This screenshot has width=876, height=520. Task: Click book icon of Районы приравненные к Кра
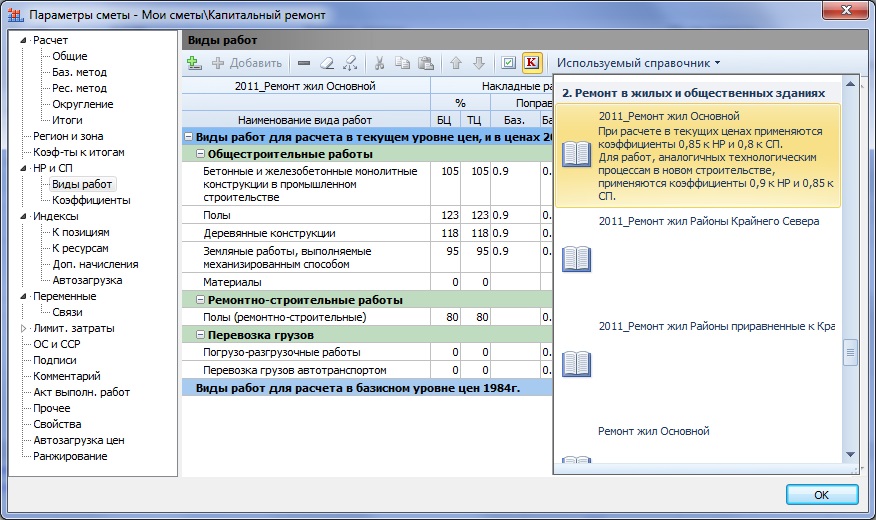tap(577, 364)
